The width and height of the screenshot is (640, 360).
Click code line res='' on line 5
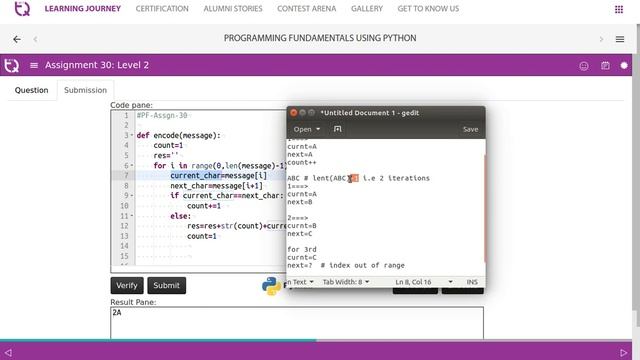(x=166, y=156)
